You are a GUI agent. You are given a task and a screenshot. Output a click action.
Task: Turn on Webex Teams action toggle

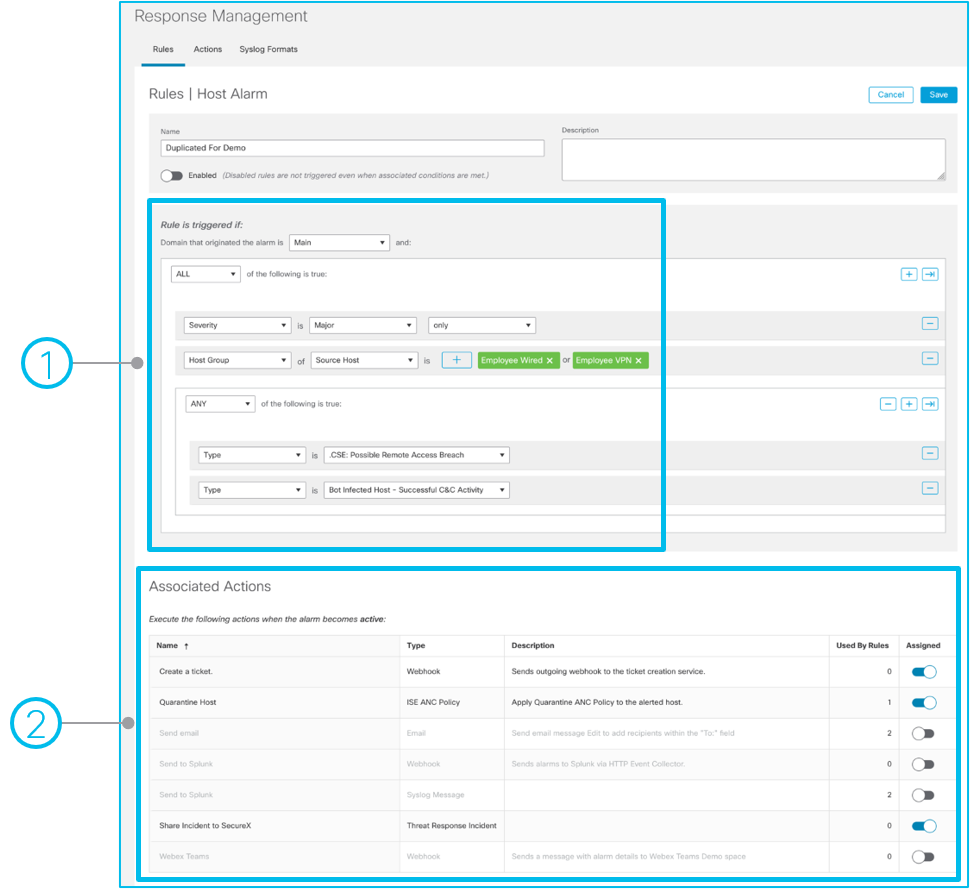[923, 856]
